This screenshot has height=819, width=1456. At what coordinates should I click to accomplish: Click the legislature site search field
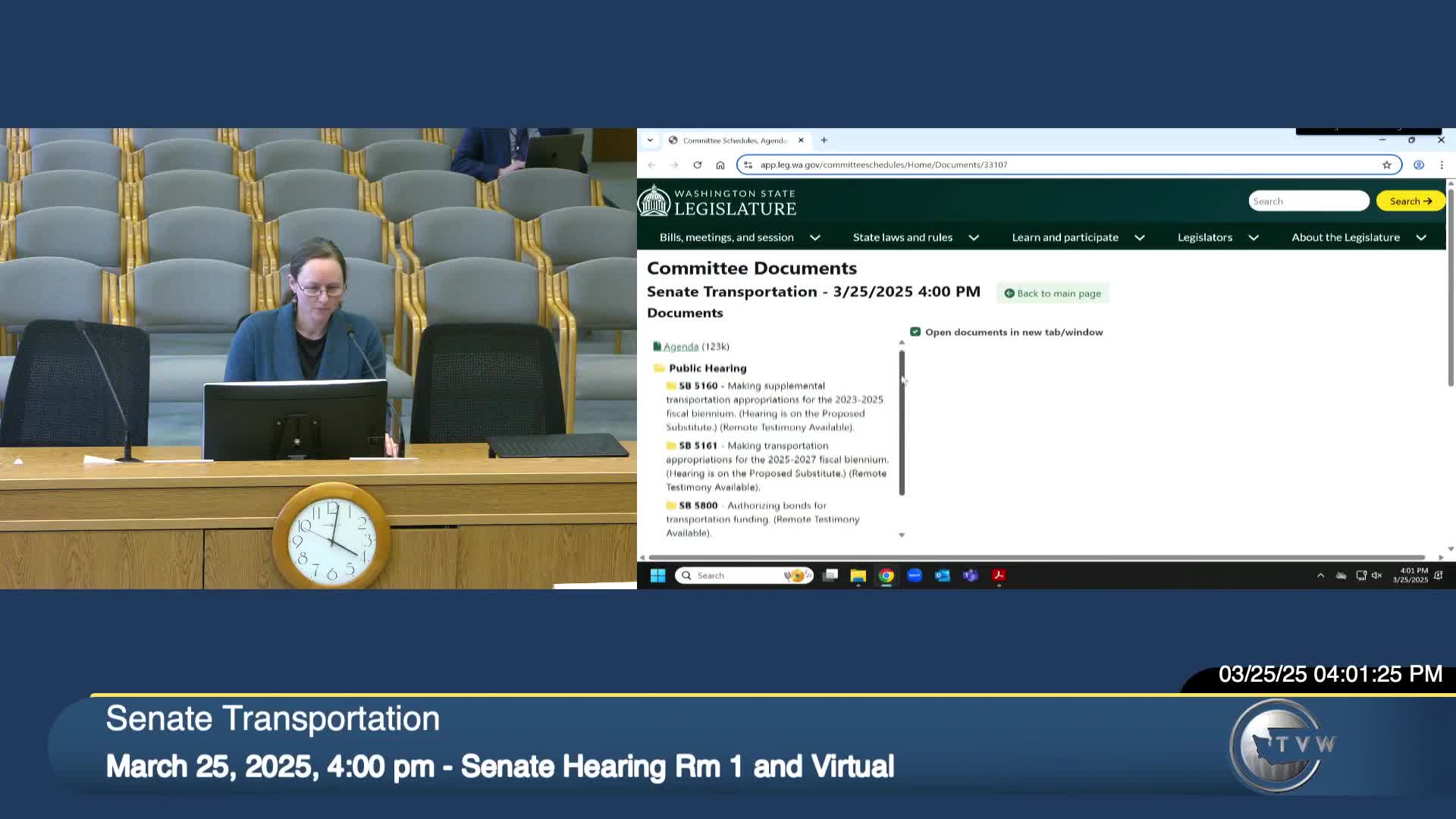coord(1308,201)
